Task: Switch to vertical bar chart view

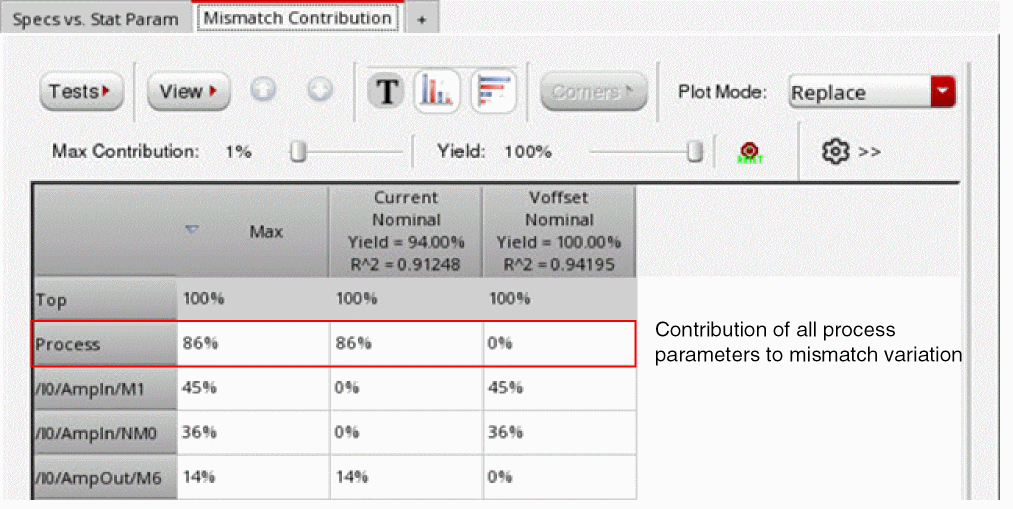Action: (435, 92)
